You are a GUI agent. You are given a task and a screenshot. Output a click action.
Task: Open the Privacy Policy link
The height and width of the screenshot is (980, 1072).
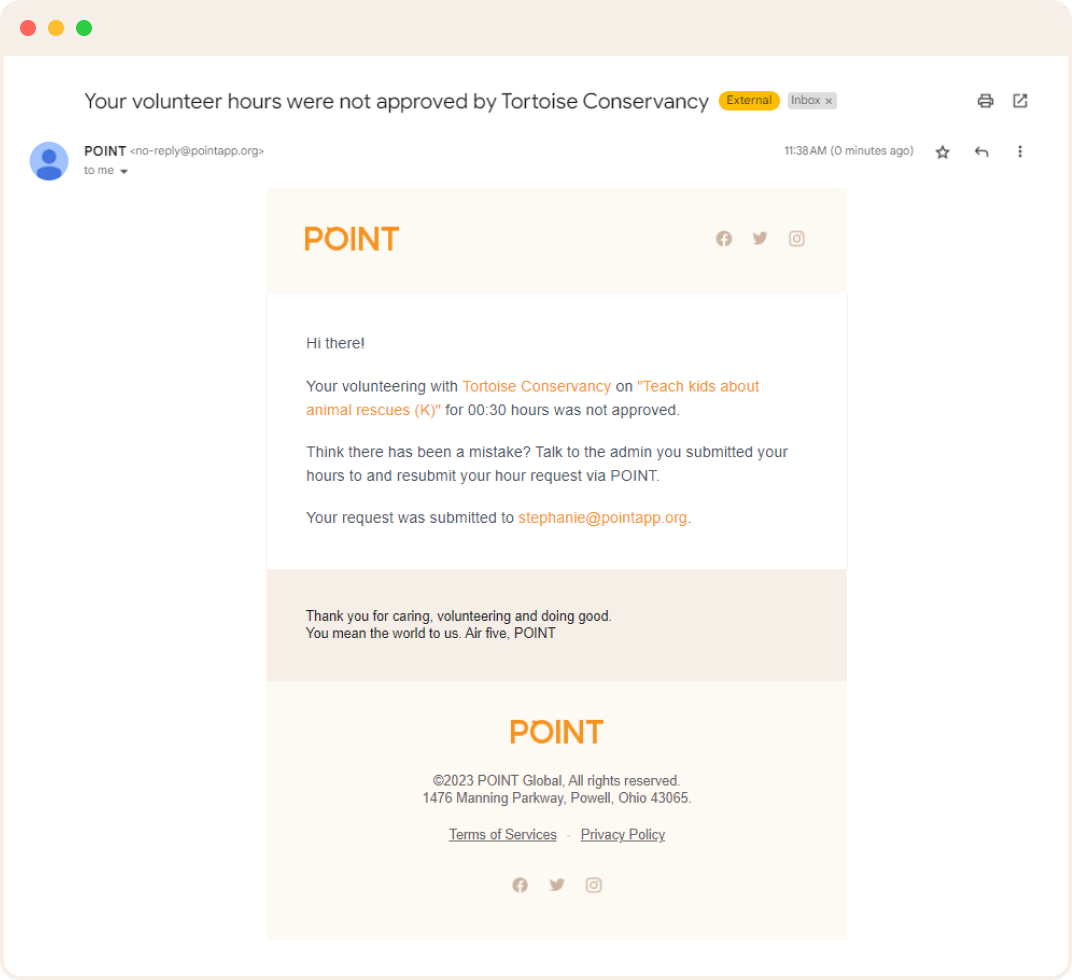(622, 835)
